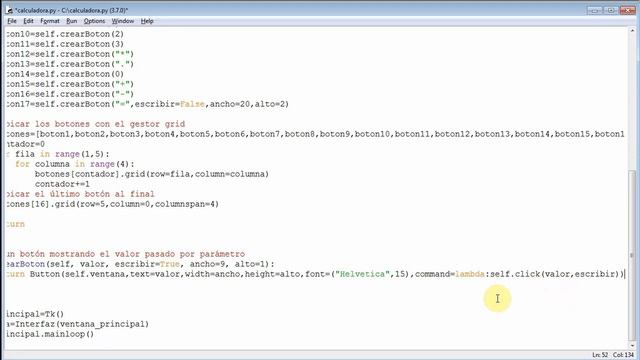Click the line with crearBoton("-")
The height and width of the screenshot is (360, 640).
click(70, 94)
